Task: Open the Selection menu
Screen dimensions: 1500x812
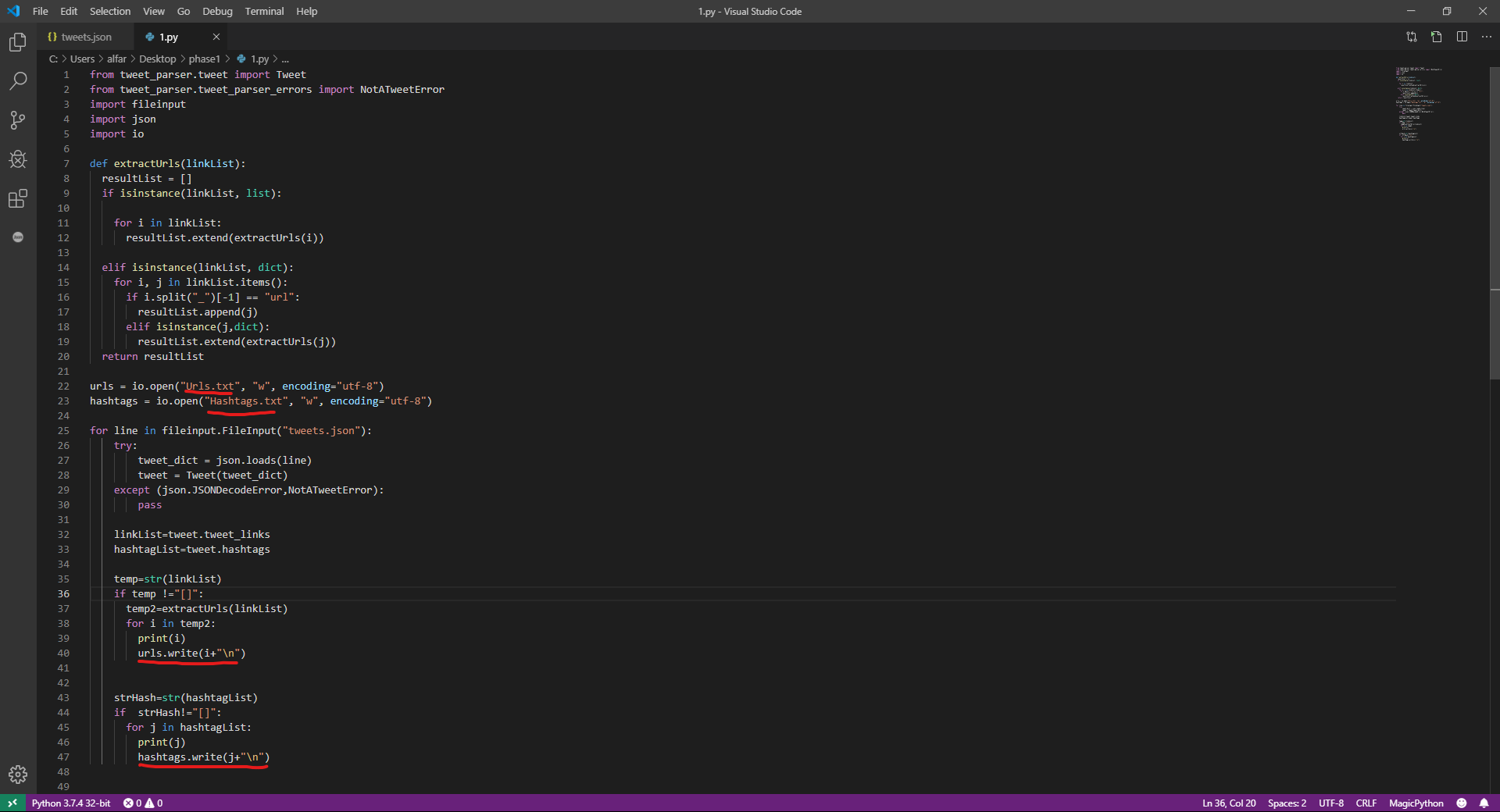Action: point(110,11)
